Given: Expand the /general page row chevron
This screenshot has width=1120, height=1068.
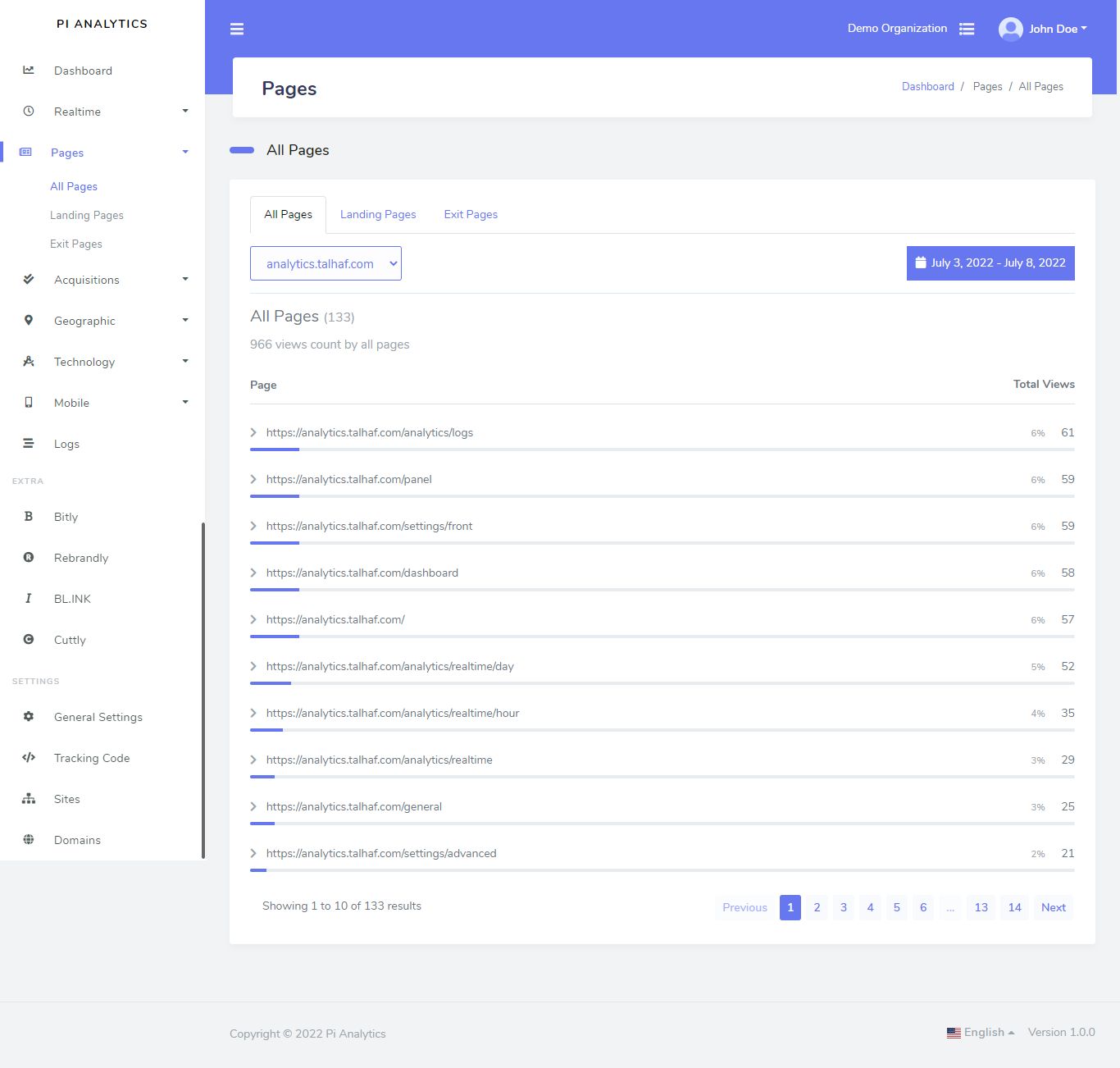Looking at the screenshot, I should (253, 806).
